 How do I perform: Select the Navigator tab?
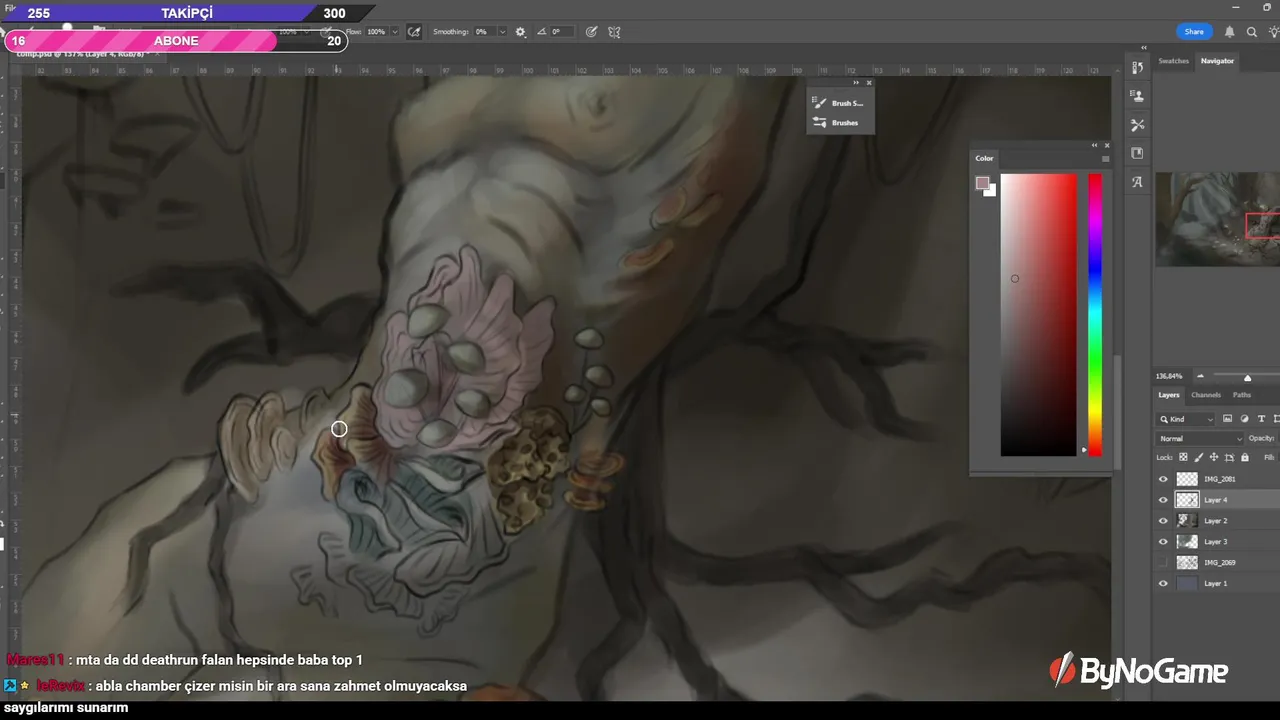(1217, 61)
